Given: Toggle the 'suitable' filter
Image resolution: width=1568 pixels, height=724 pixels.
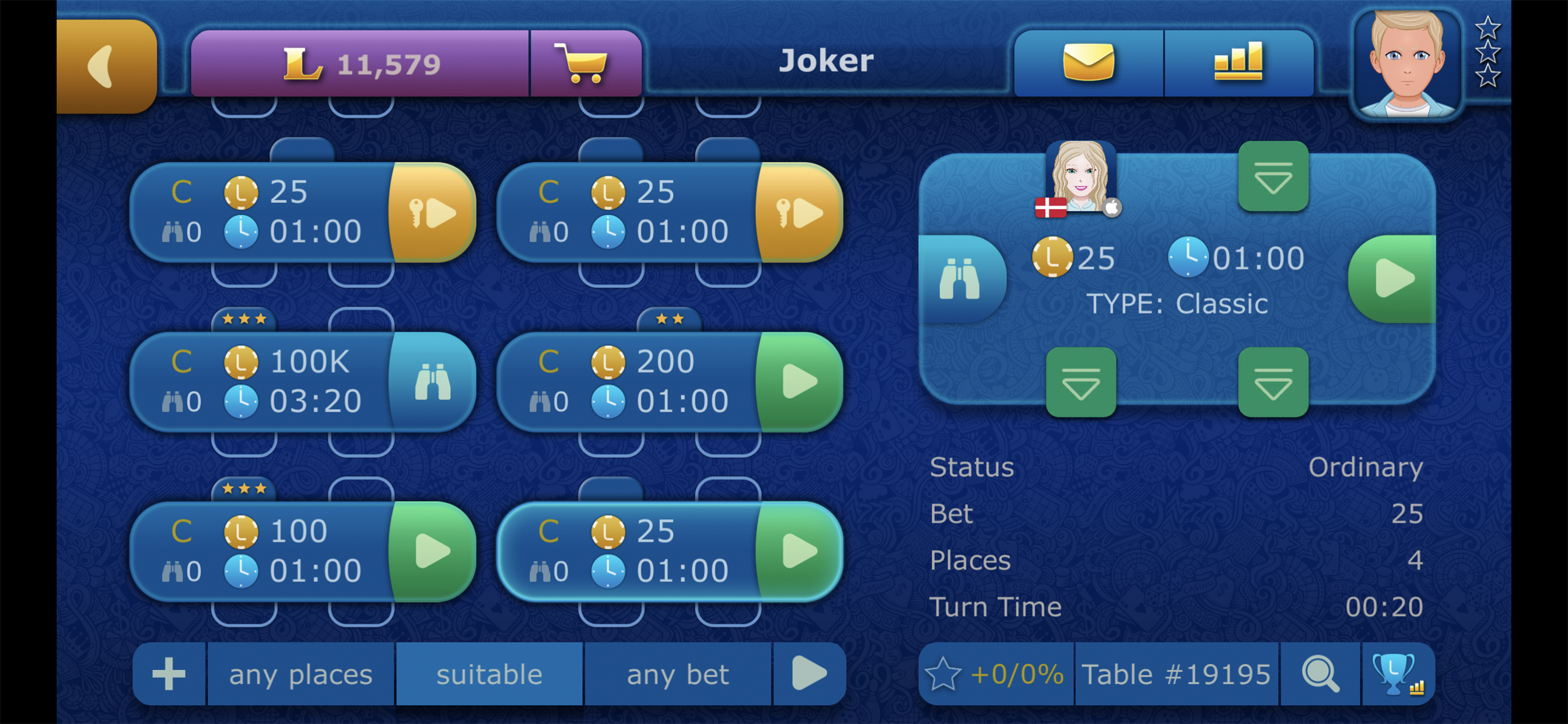Looking at the screenshot, I should pyautogui.click(x=489, y=674).
